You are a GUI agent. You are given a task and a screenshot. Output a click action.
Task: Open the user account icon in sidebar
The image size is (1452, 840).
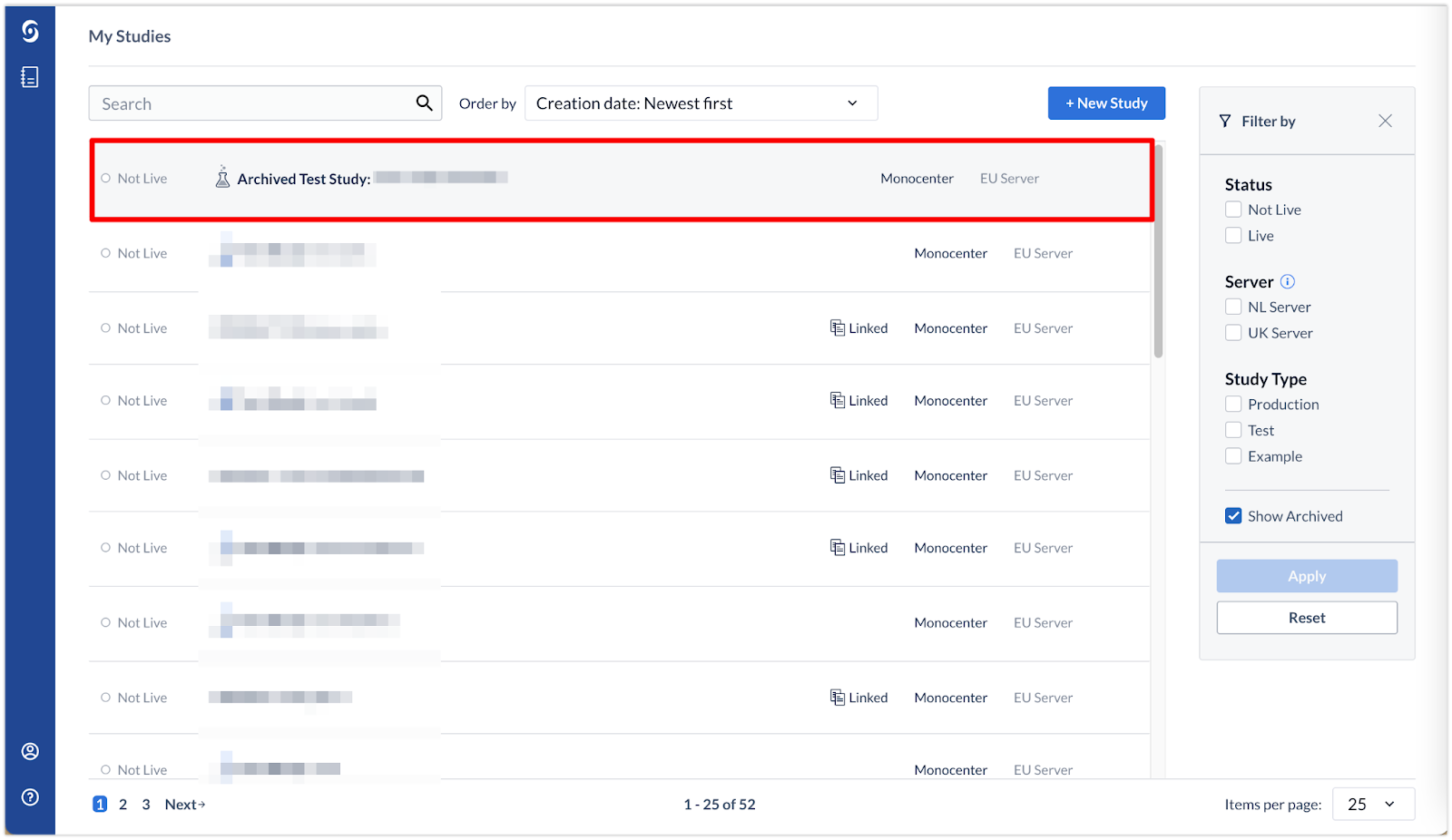30,751
